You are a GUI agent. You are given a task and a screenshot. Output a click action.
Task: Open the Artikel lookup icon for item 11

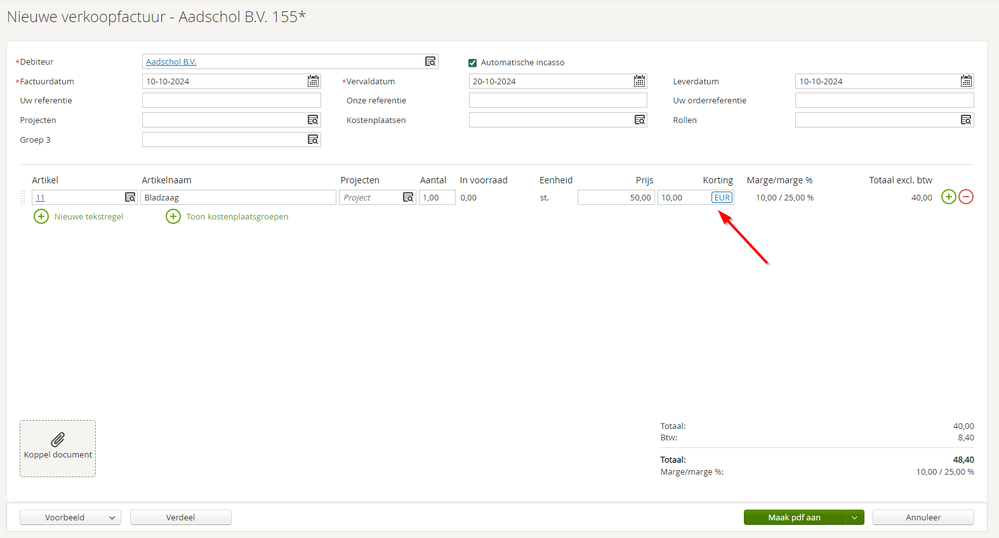130,198
